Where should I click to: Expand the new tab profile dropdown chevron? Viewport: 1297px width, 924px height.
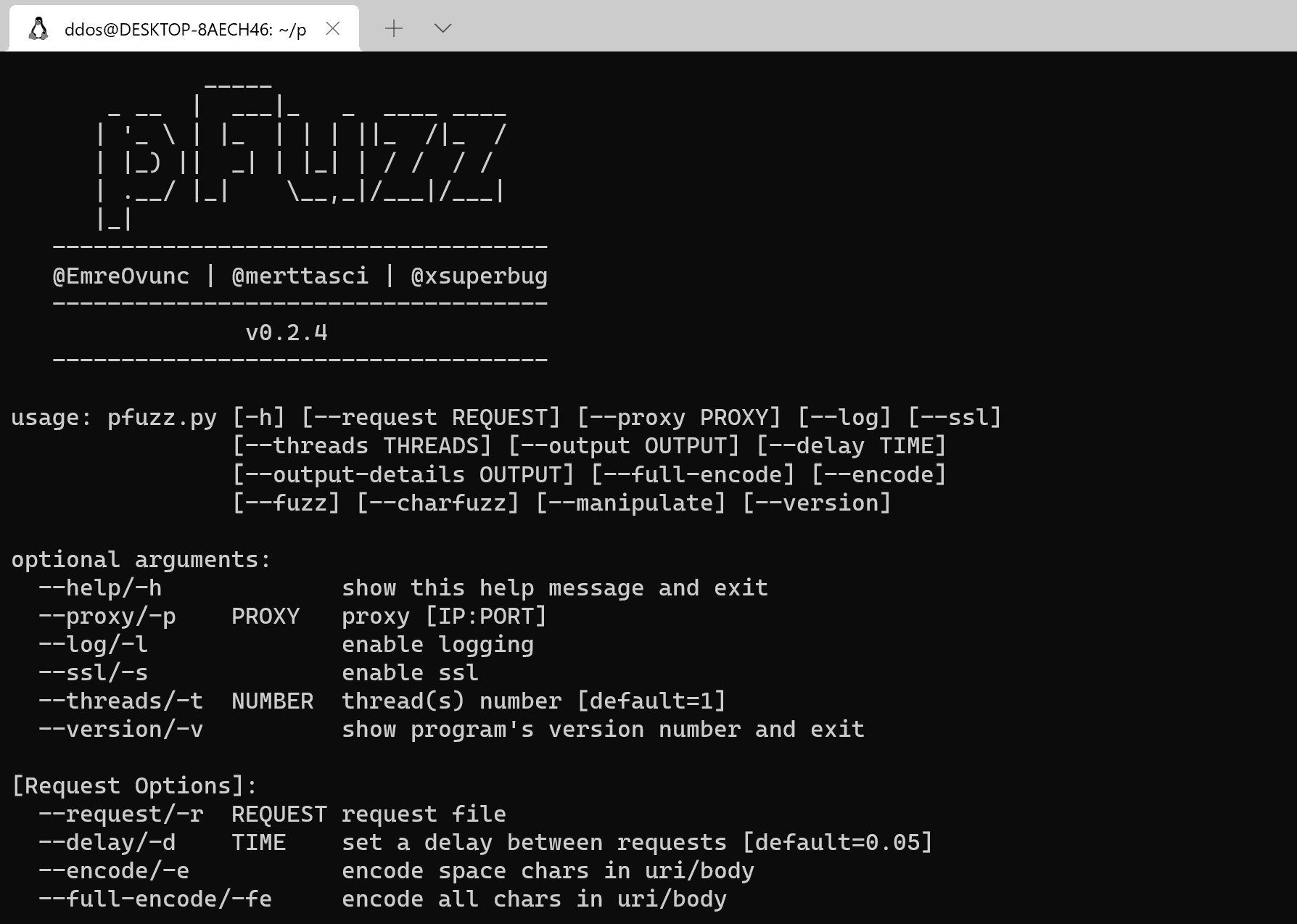click(442, 28)
